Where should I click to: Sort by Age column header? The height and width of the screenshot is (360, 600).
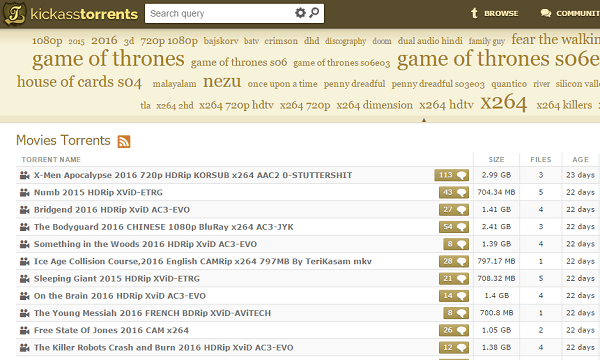click(580, 160)
